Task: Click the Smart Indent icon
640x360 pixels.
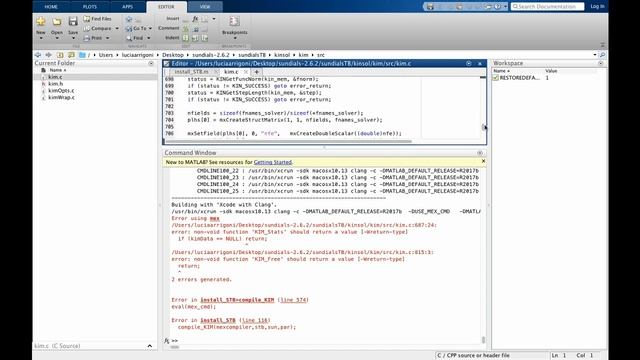Action: (186, 38)
